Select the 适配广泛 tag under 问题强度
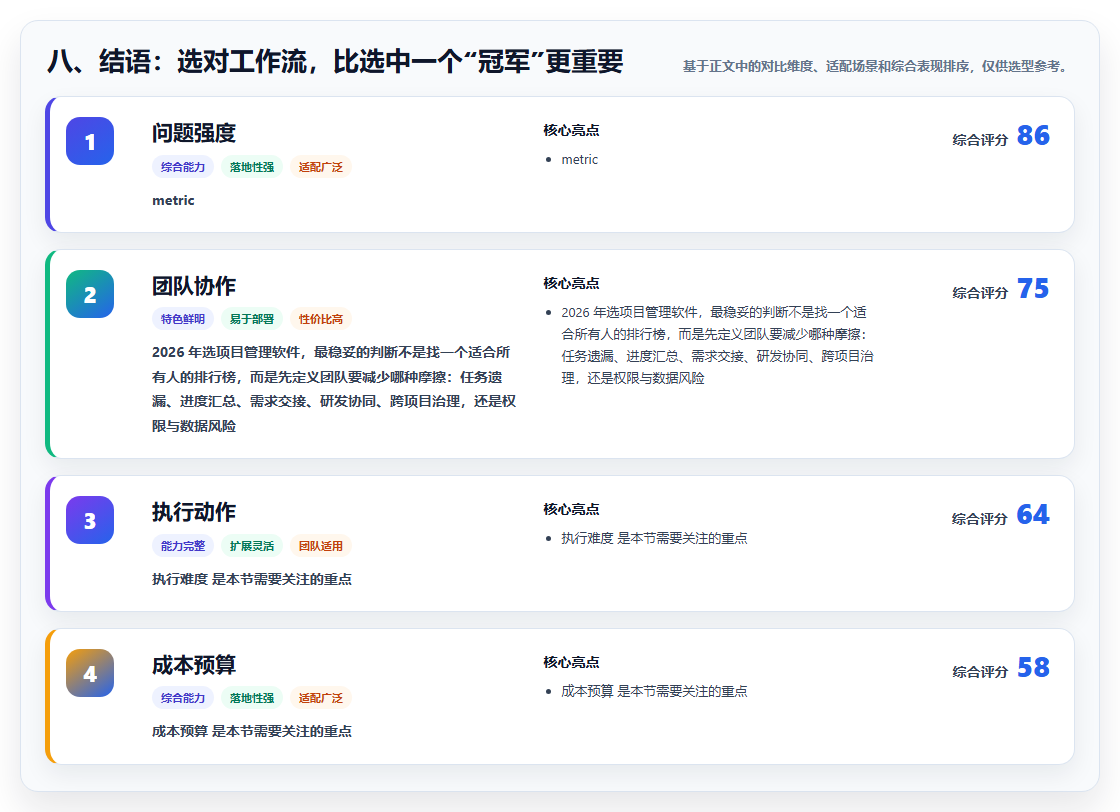The width and height of the screenshot is (1120, 812). pos(321,166)
